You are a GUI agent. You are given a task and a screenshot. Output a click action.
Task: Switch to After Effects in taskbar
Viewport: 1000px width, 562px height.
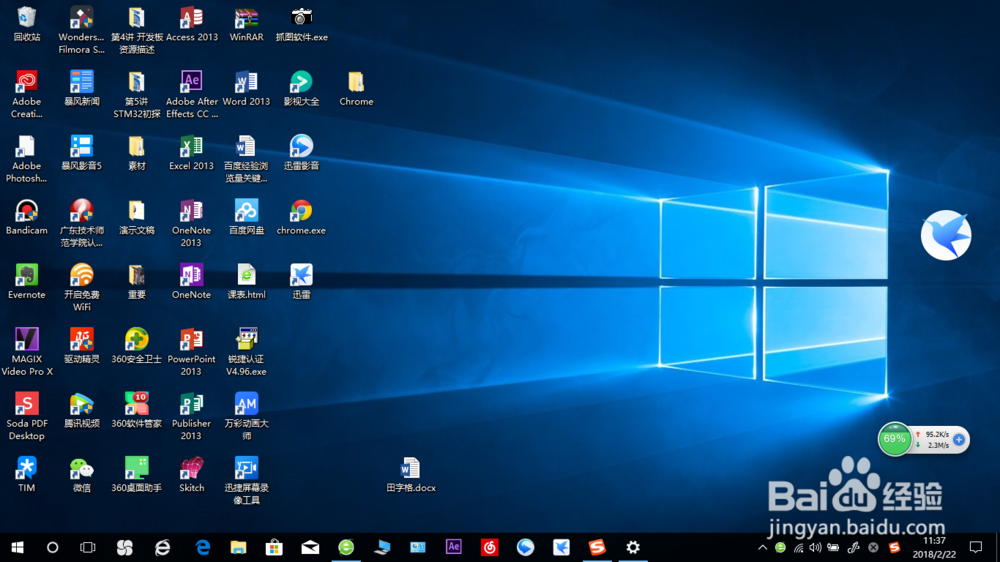[453, 547]
